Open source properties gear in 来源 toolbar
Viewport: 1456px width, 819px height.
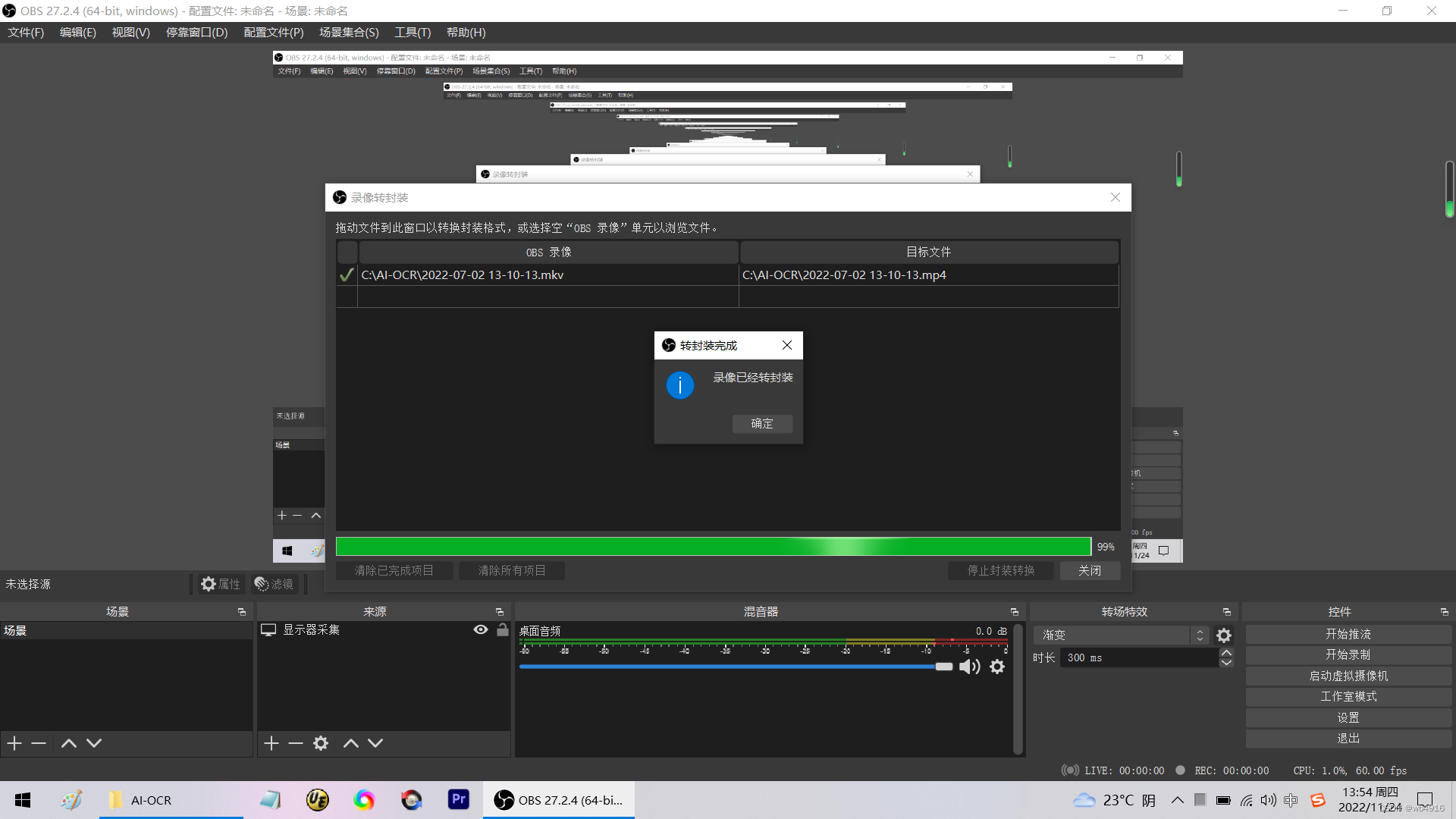click(321, 743)
